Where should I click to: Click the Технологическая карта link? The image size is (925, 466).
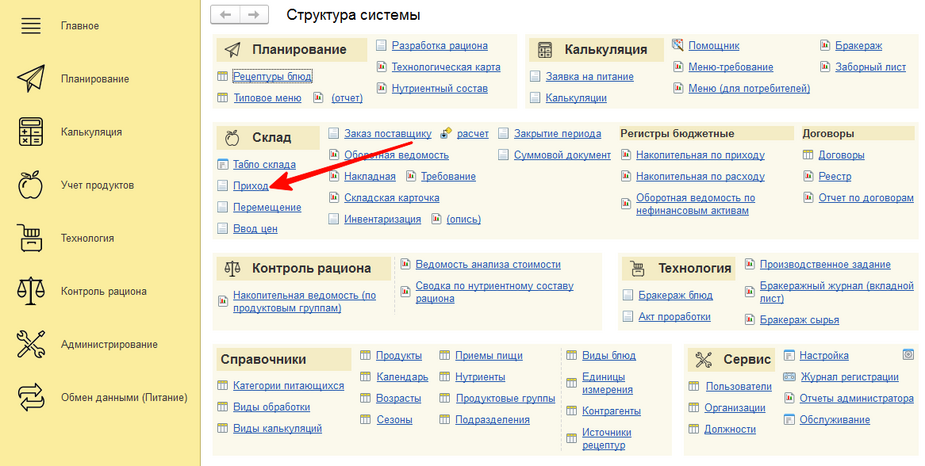(445, 67)
